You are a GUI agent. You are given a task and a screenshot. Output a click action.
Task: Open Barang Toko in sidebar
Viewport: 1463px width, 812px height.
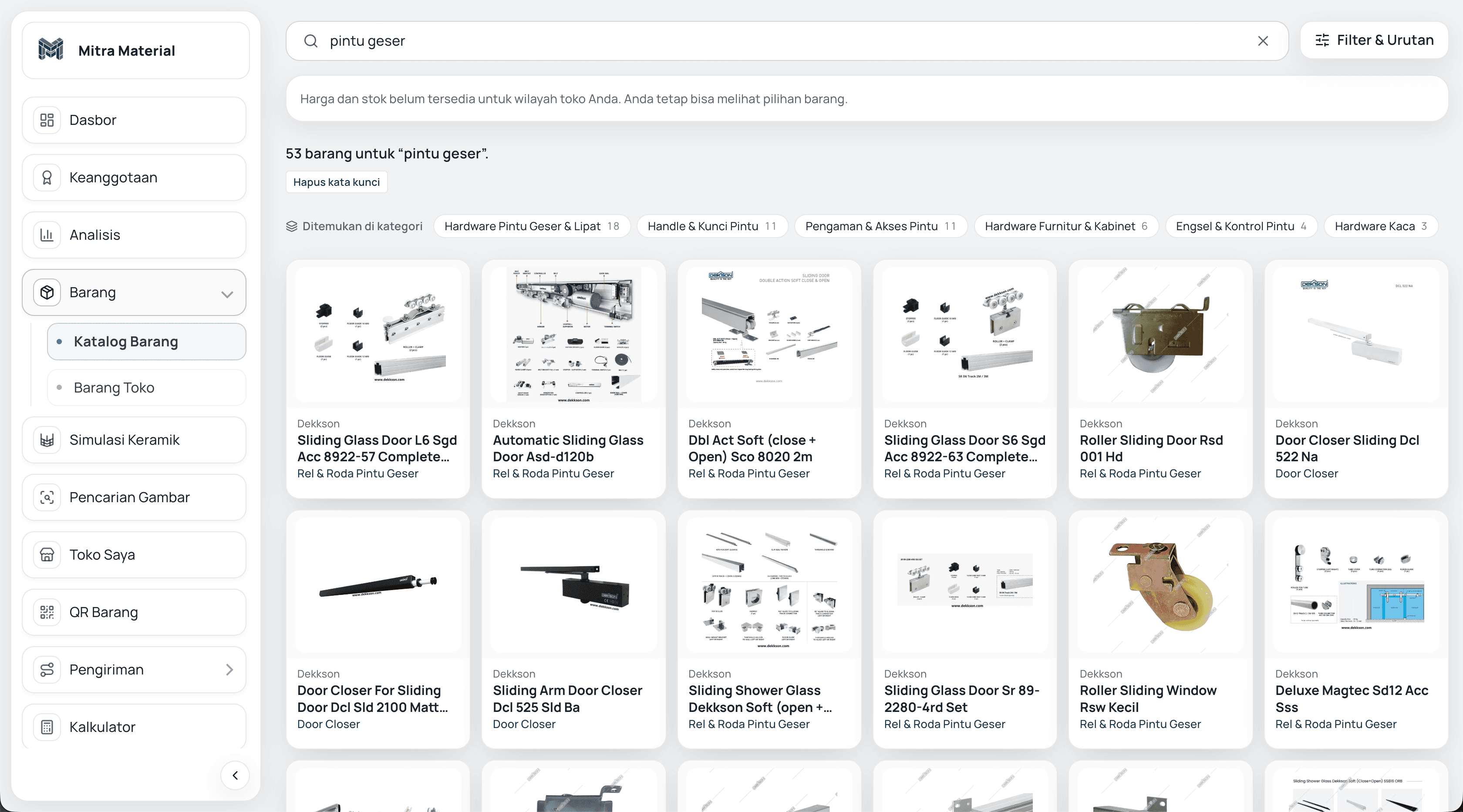(147, 388)
